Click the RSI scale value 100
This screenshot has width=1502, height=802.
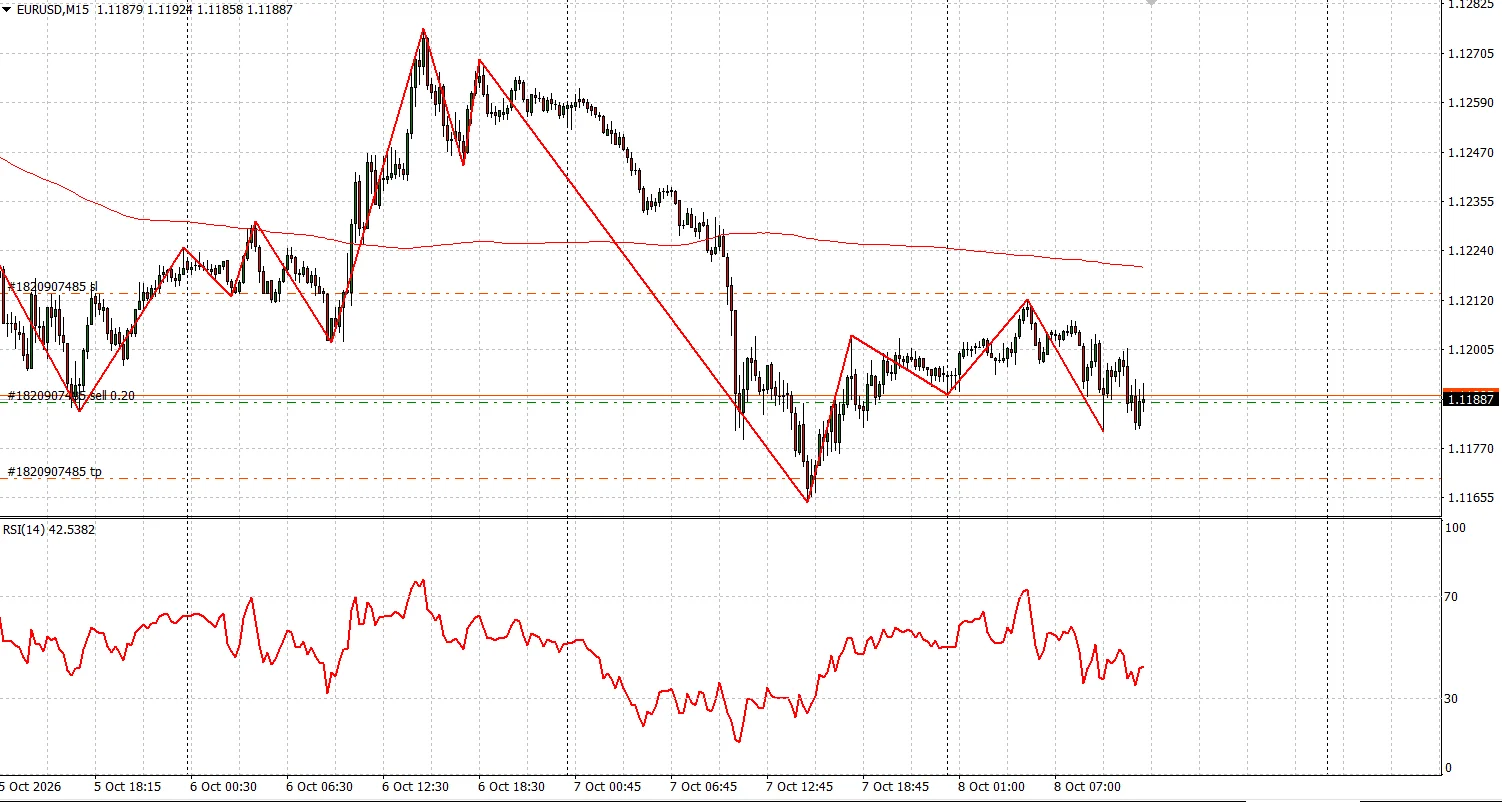pos(1456,527)
